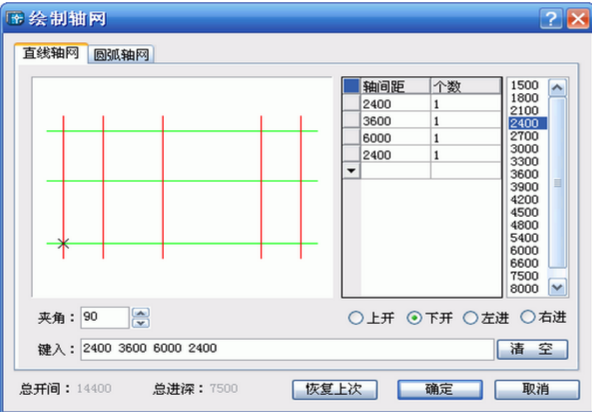Click the spacing list scrollbar thumb

(557, 182)
